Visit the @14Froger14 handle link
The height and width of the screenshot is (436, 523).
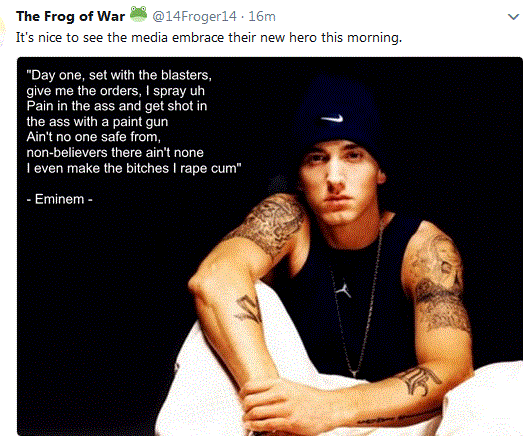point(194,16)
